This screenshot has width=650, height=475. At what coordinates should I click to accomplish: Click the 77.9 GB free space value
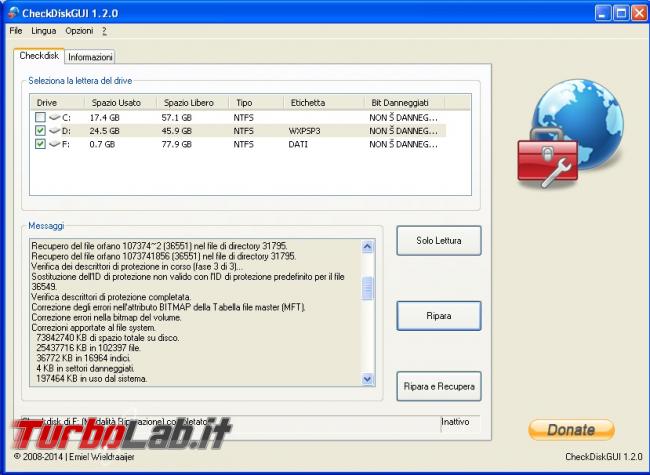coord(177,144)
